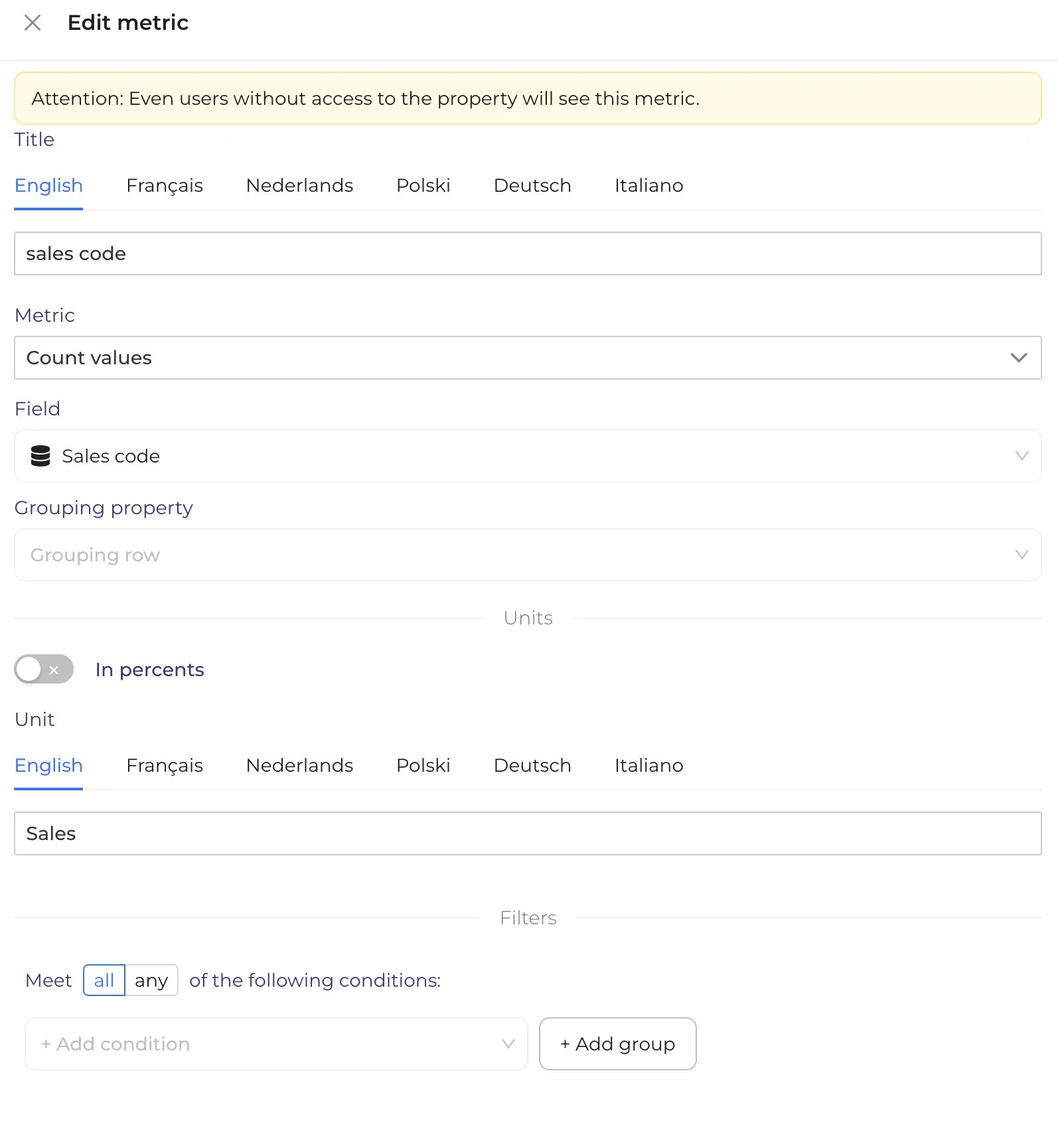1058x1148 pixels.
Task: Select the English tab under Unit
Action: click(48, 765)
